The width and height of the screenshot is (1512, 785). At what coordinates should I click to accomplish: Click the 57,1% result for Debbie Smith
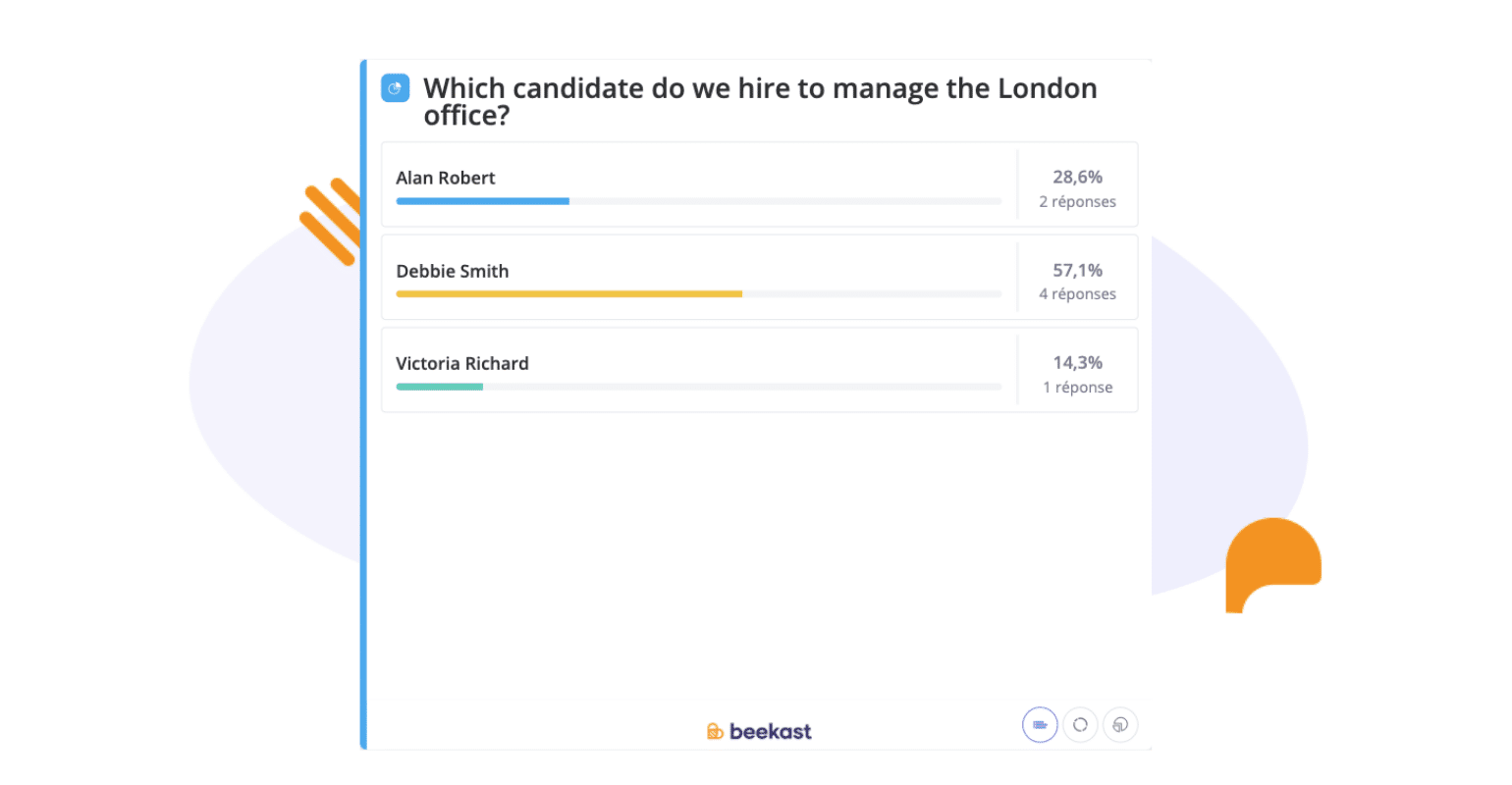point(1077,270)
